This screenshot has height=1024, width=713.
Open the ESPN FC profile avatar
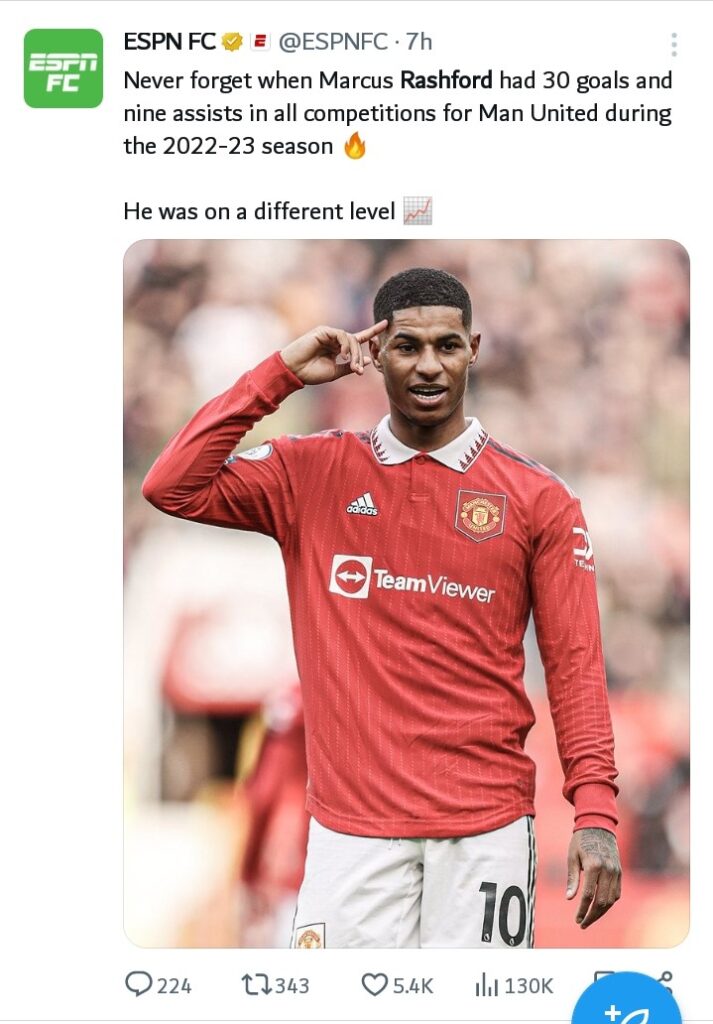pyautogui.click(x=63, y=69)
